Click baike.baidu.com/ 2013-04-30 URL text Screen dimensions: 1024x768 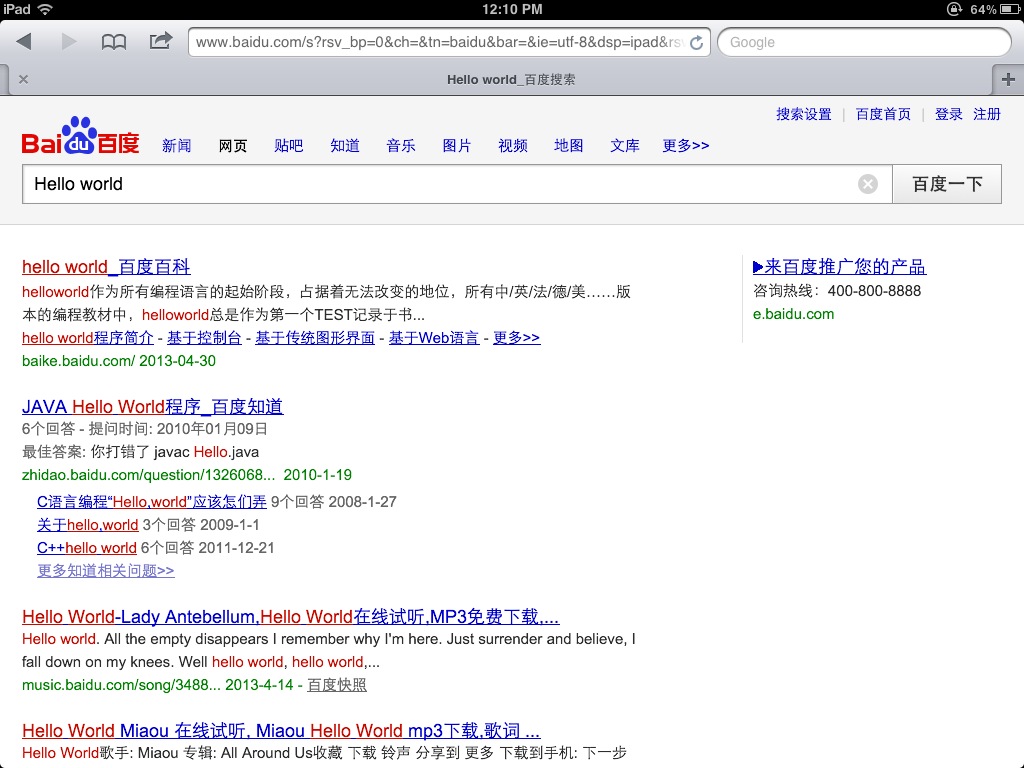coord(119,360)
